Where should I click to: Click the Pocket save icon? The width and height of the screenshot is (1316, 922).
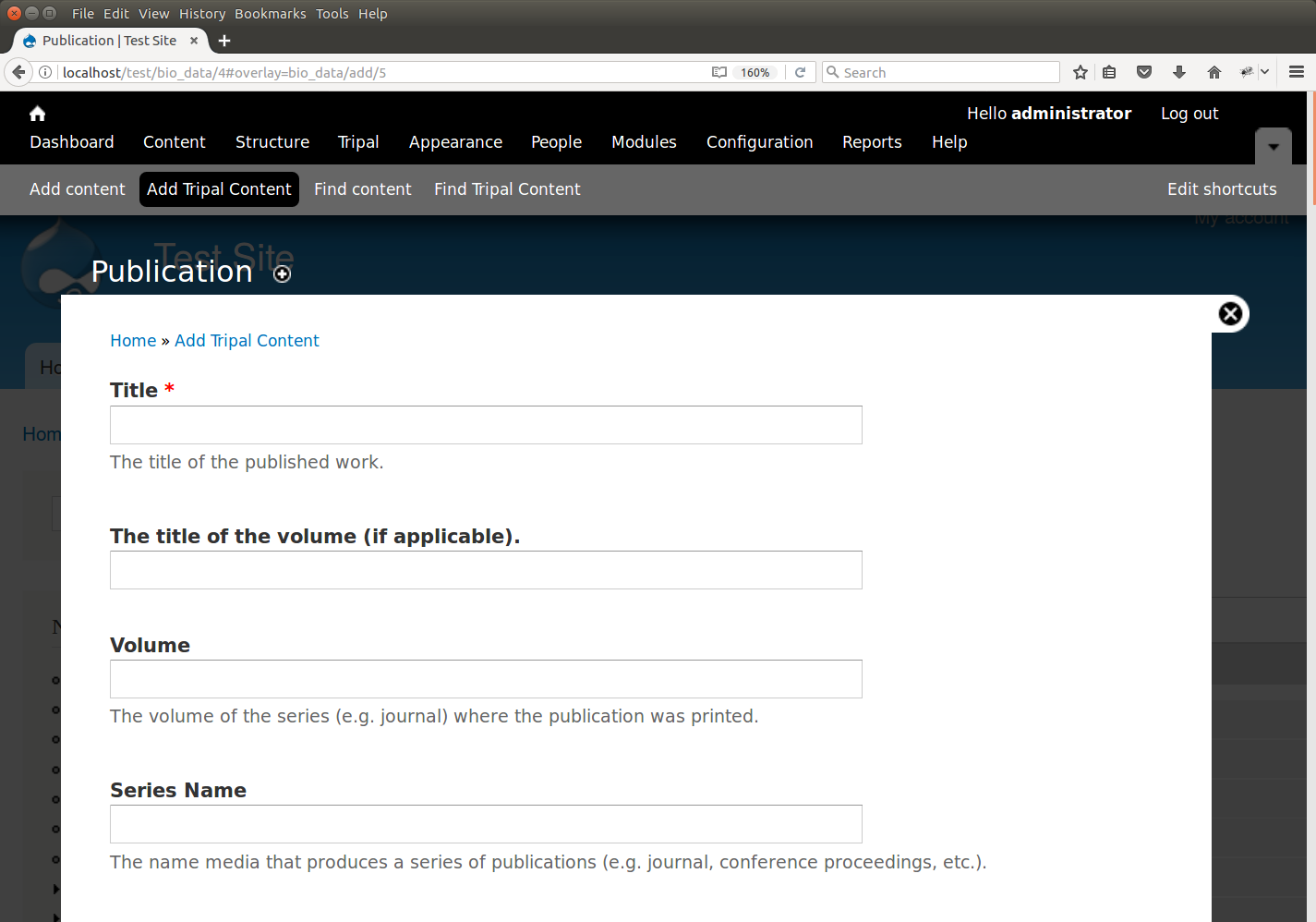click(x=1144, y=72)
